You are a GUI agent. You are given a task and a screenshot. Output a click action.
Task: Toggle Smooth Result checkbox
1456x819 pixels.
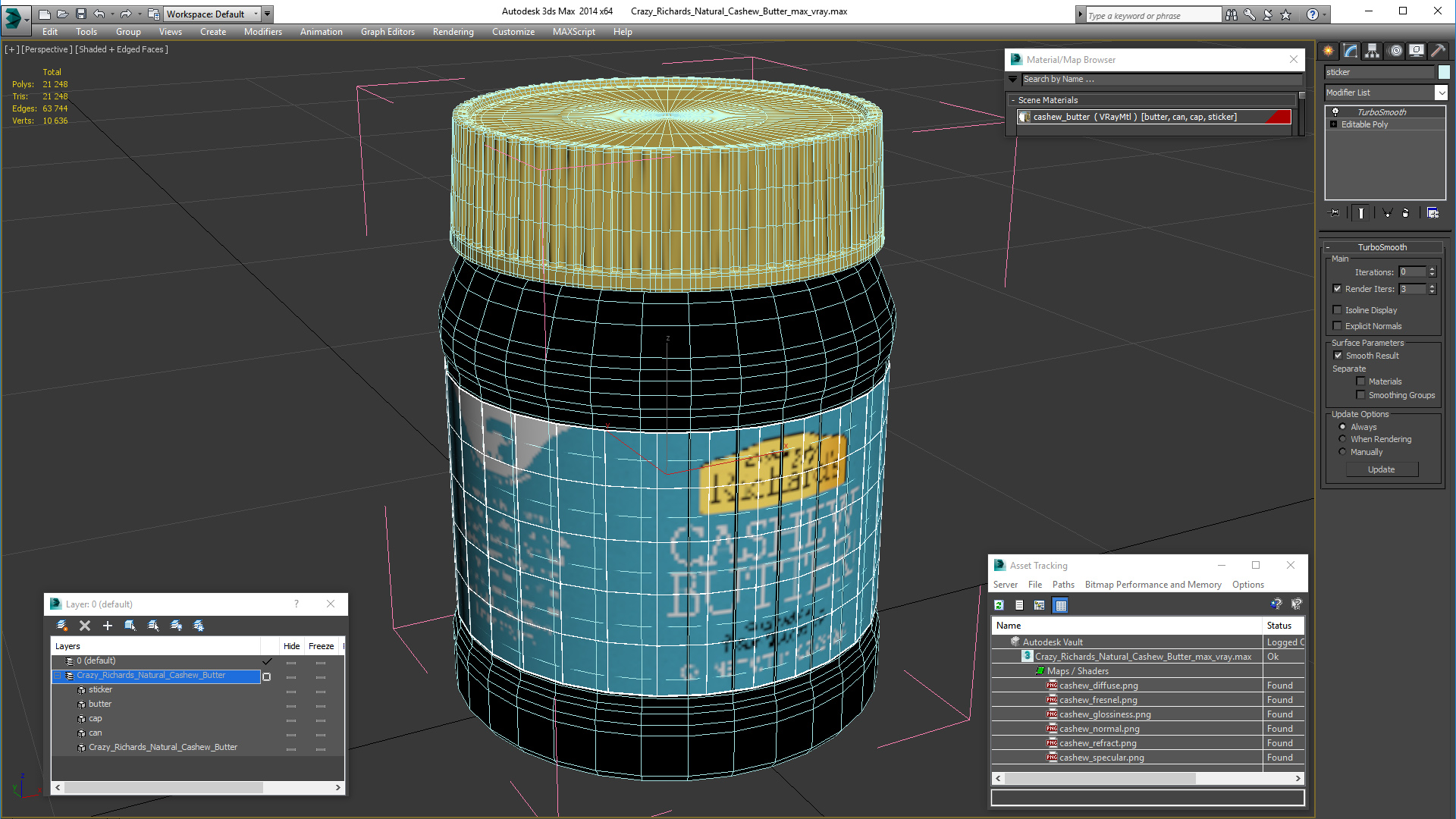(x=1338, y=355)
